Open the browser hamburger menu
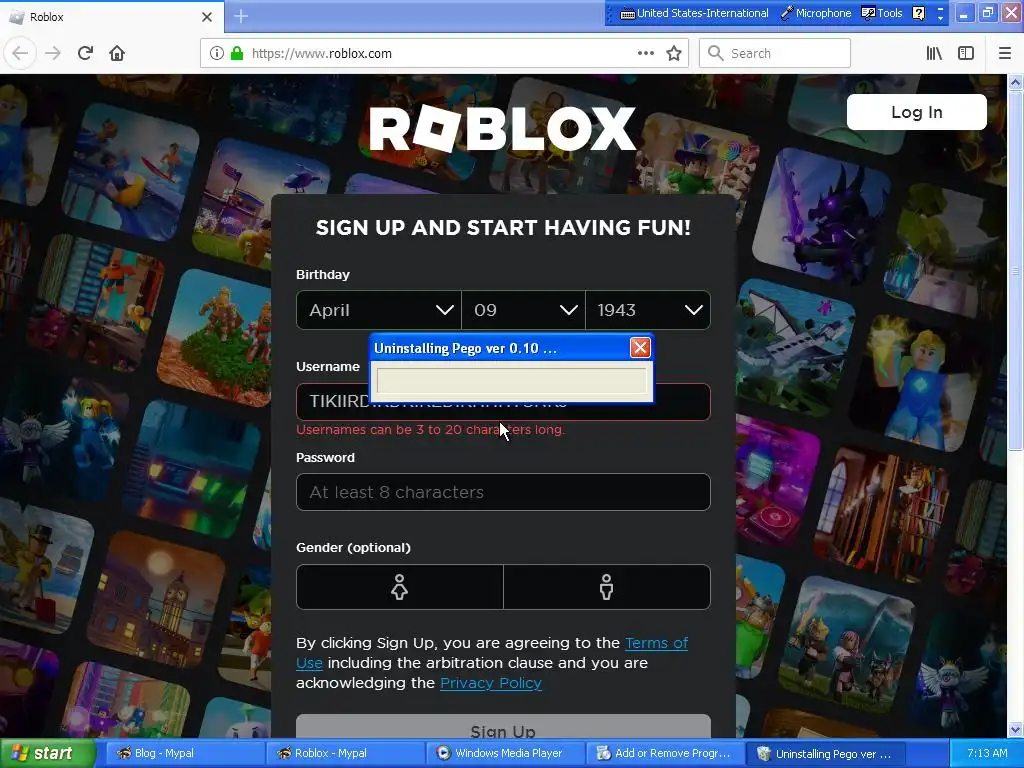1024x768 pixels. [1004, 53]
